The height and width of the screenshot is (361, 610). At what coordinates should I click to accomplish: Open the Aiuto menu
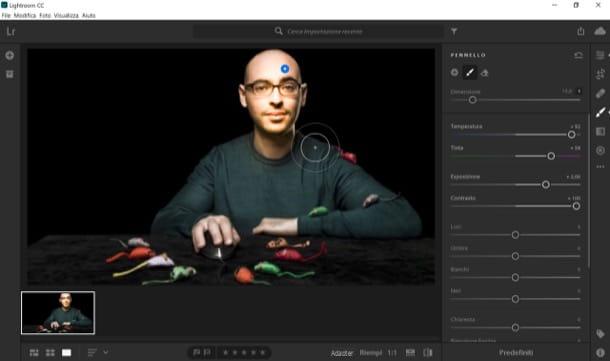[89, 15]
